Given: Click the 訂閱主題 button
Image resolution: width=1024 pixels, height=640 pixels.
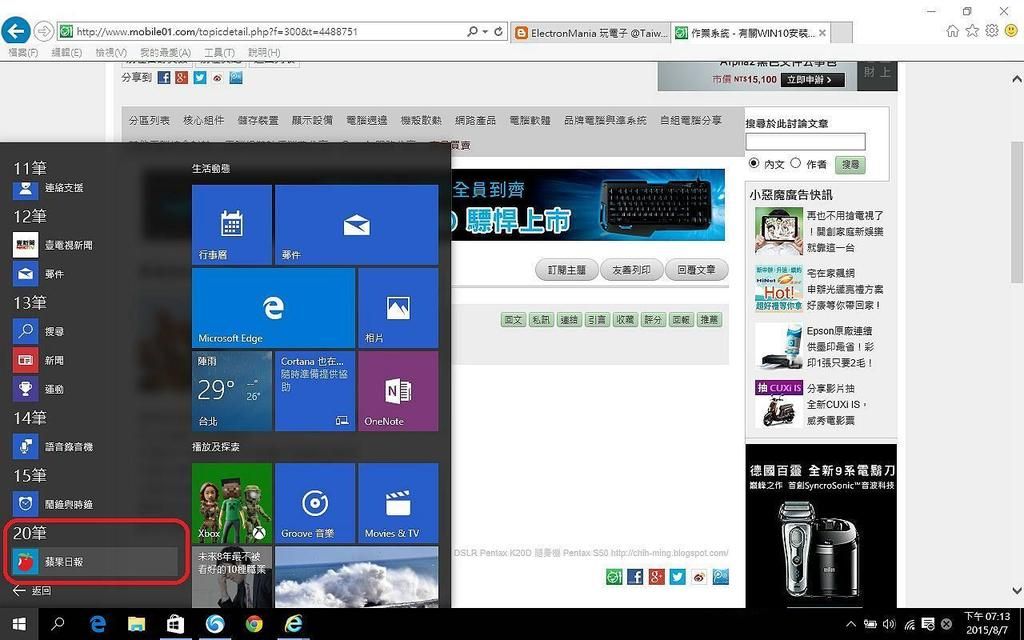Looking at the screenshot, I should [567, 270].
